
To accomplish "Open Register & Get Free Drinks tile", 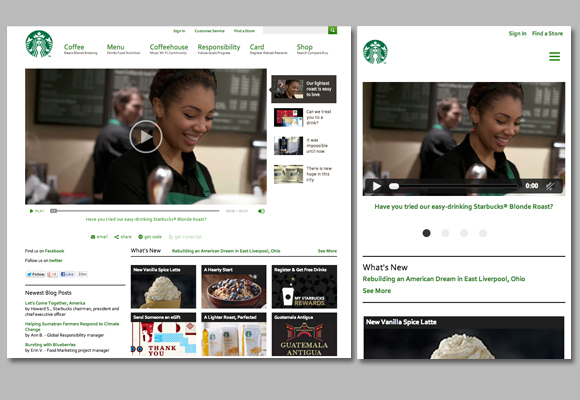I will pos(304,286).
